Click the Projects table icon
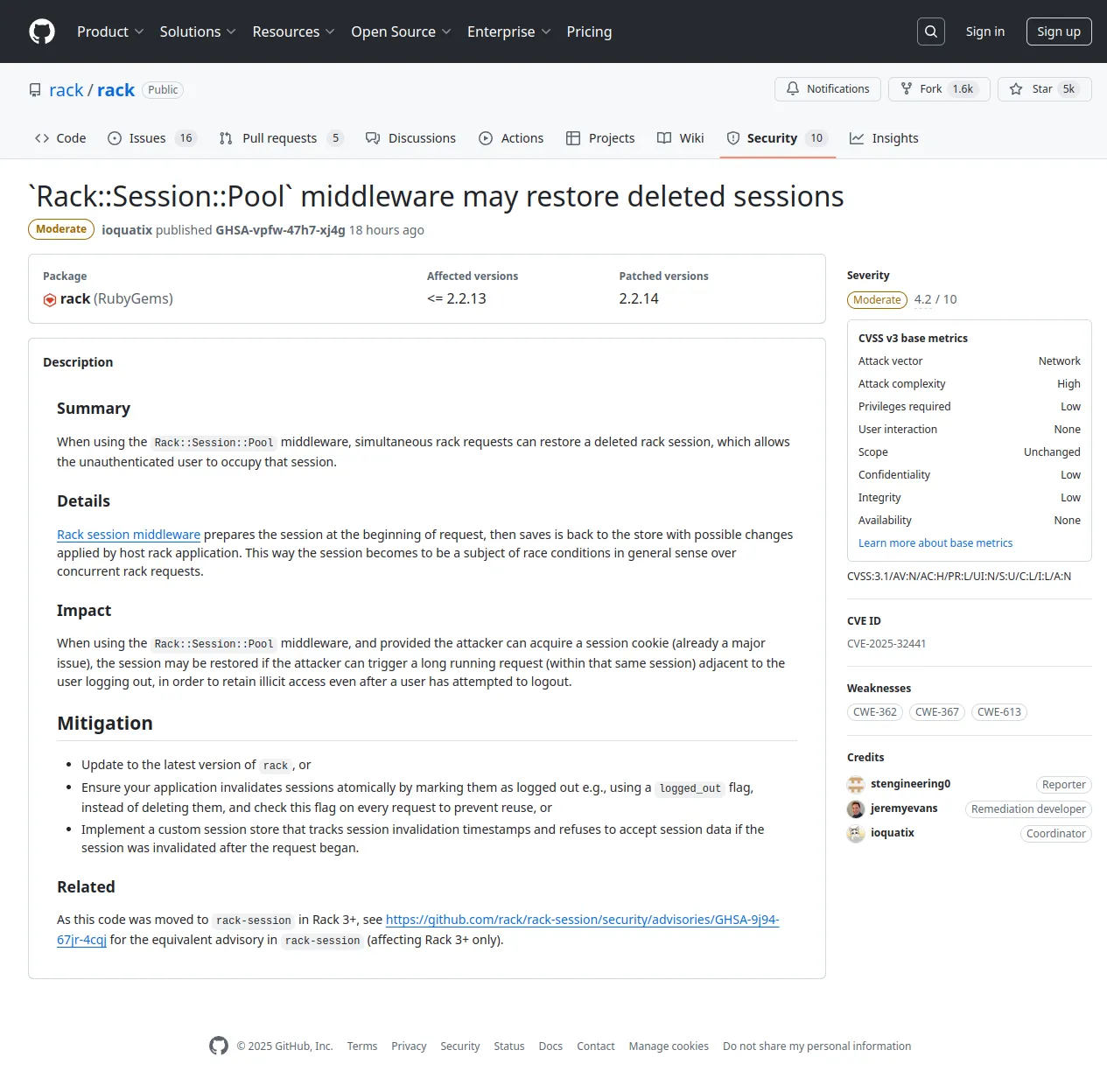Screen dimensions: 1107x1092 pos(573,138)
